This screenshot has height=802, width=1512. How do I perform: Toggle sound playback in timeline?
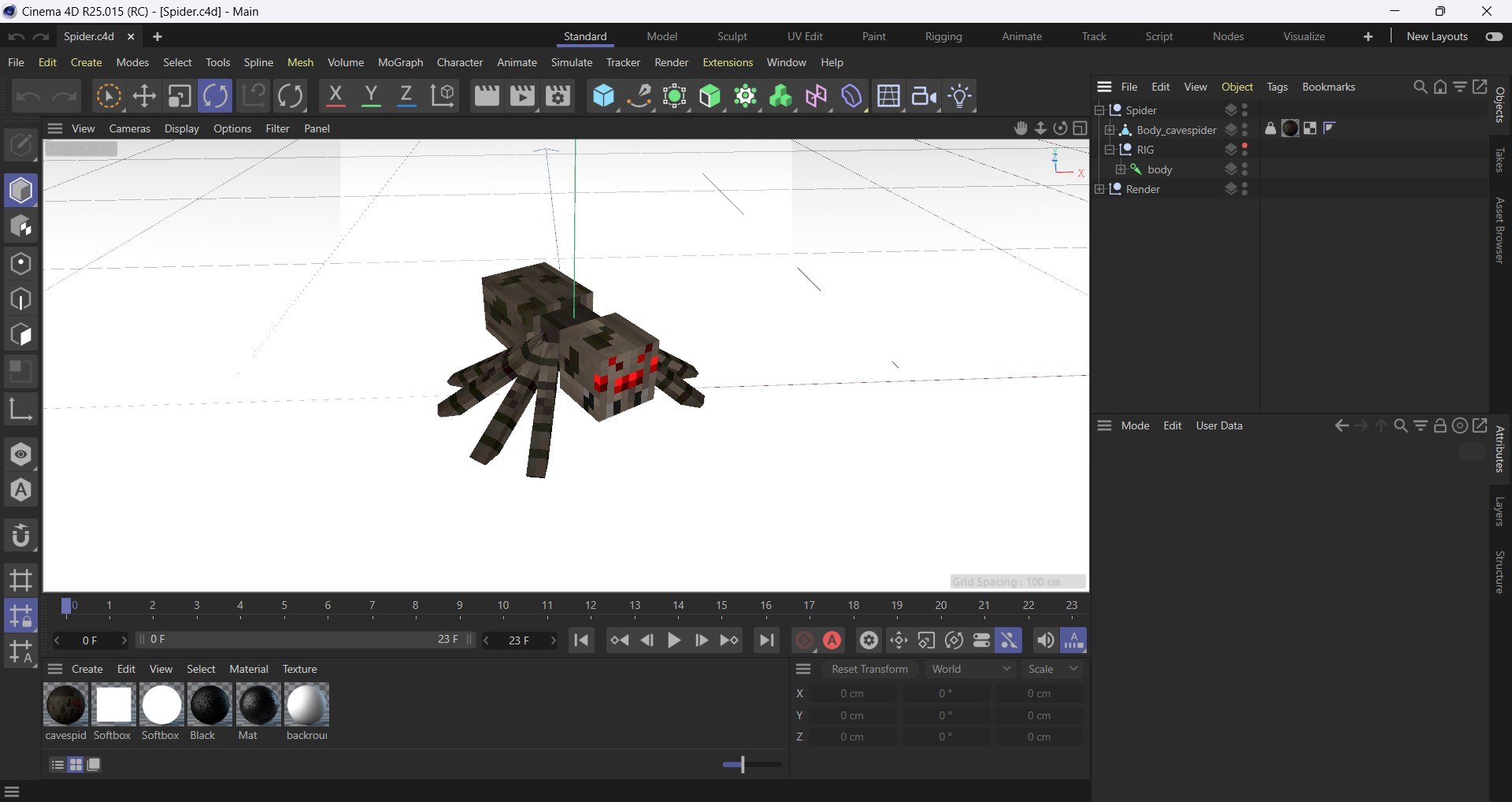click(1045, 640)
